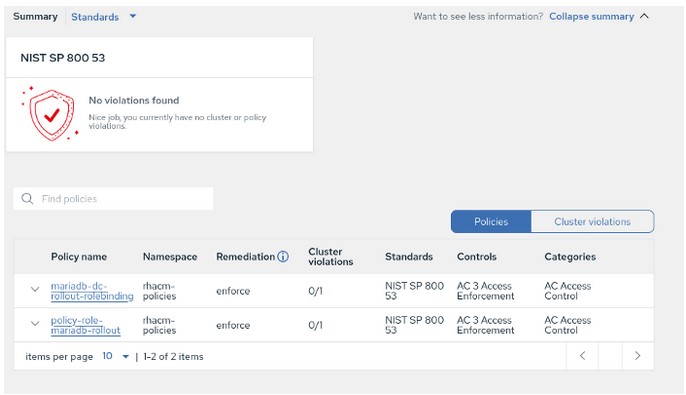Sort by Cluster violations column header

click(331, 257)
